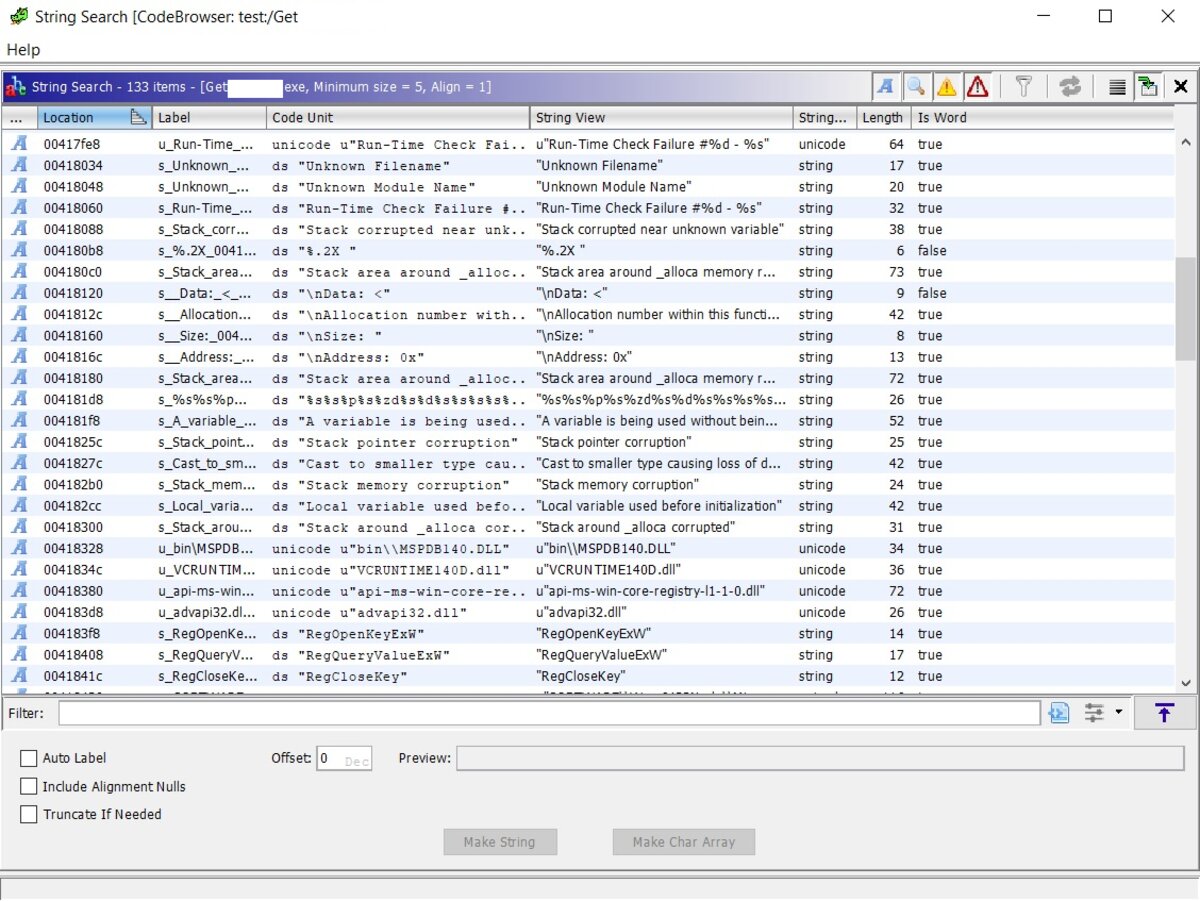Sort by the Label column header
Viewport: 1200px width, 901px height.
pyautogui.click(x=209, y=118)
